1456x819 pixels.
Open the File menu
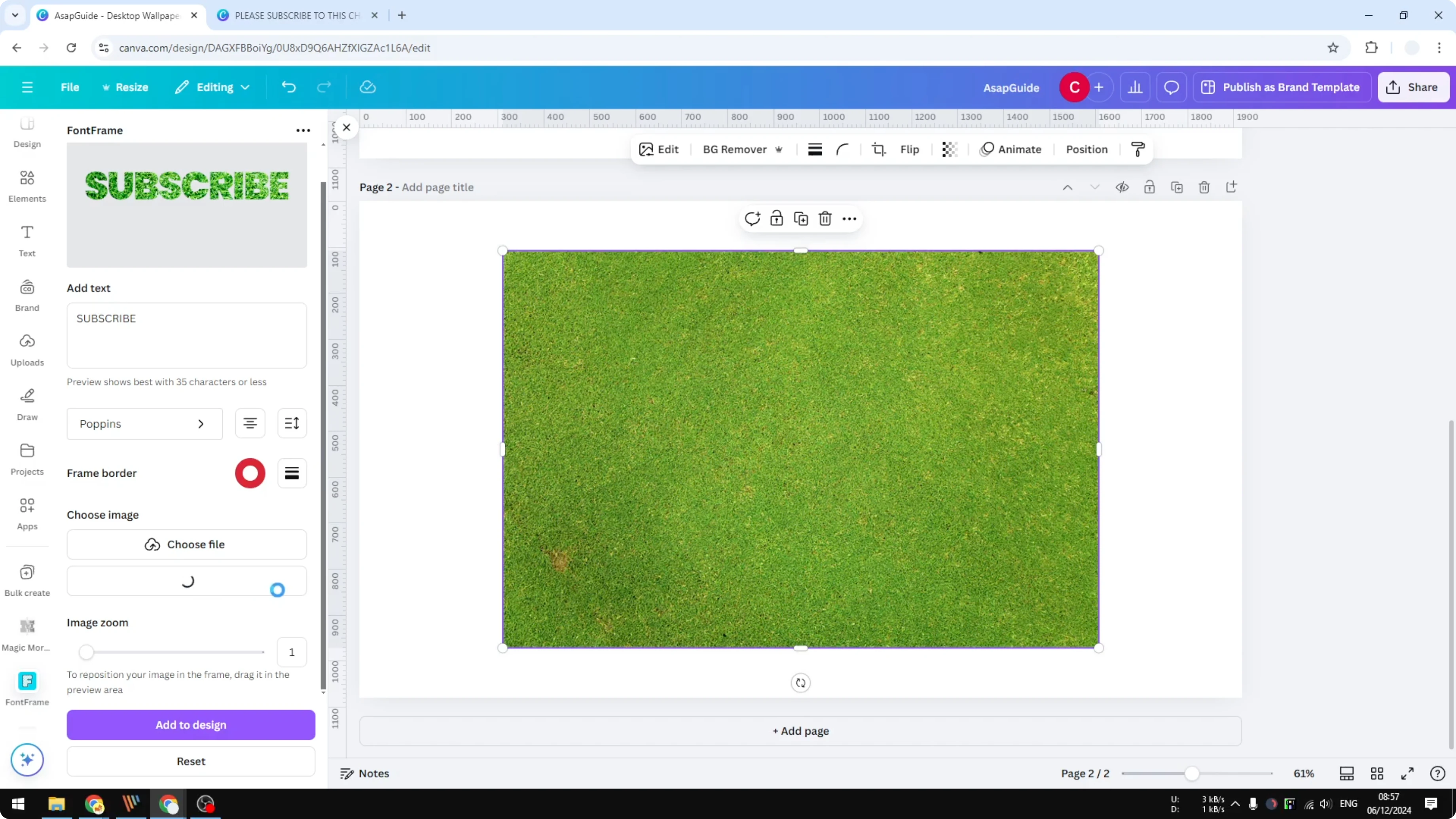(70, 87)
